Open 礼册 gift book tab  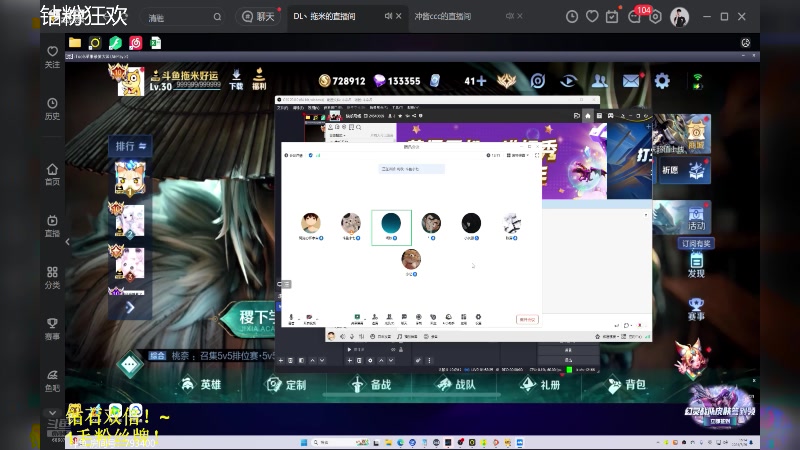click(x=540, y=384)
